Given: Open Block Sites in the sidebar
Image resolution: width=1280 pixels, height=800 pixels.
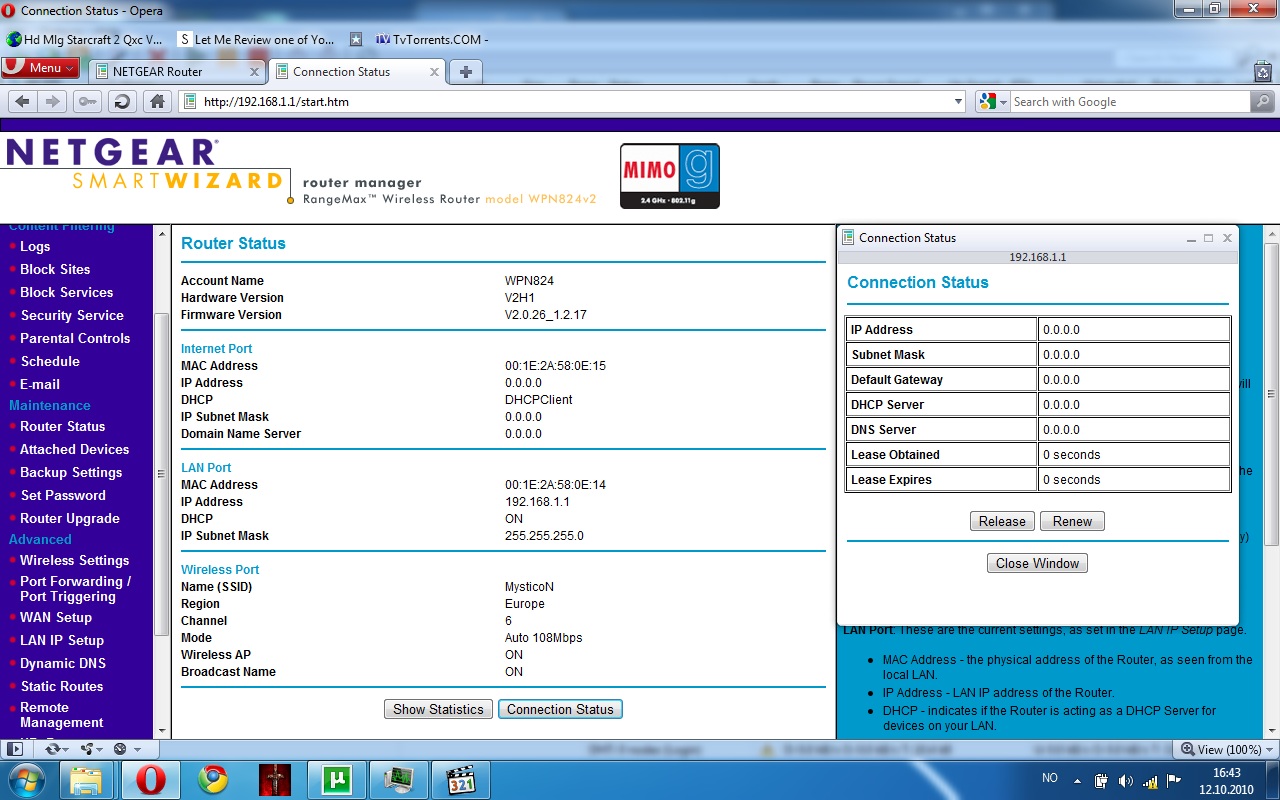Looking at the screenshot, I should [x=55, y=269].
